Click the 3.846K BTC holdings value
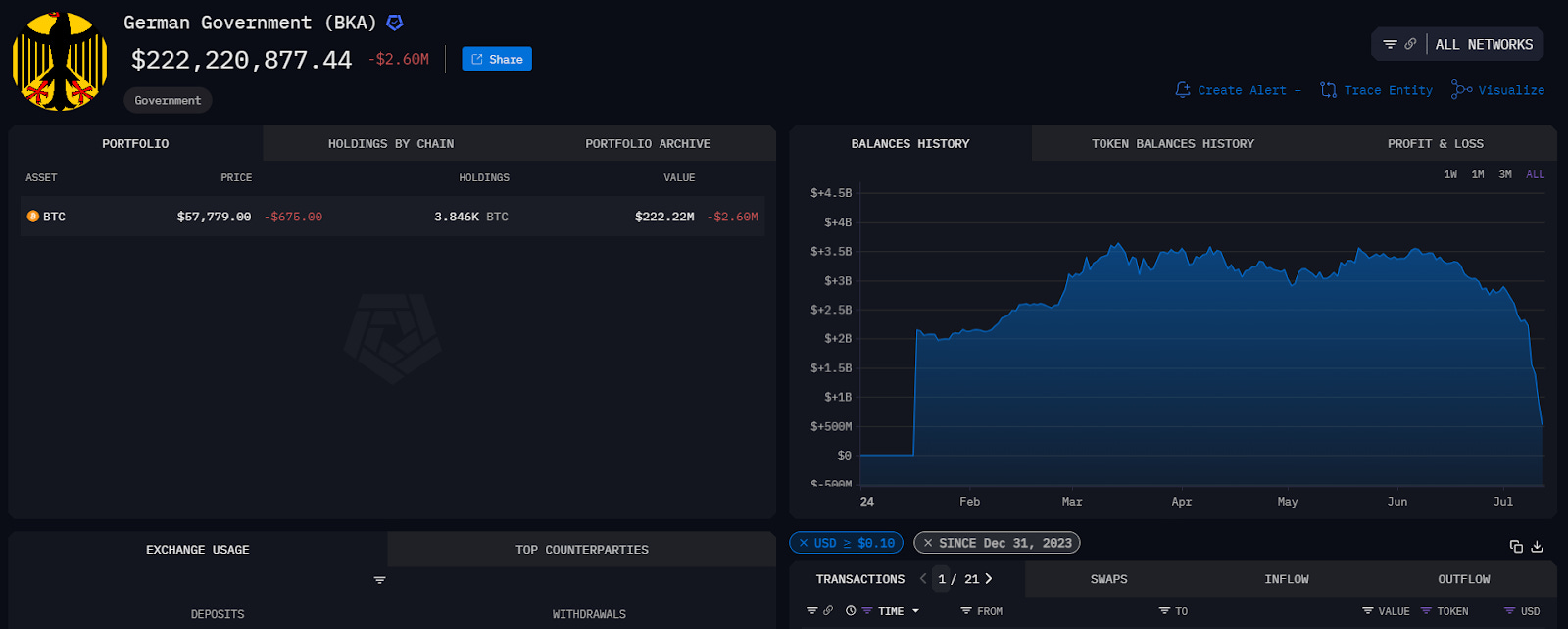 (471, 217)
